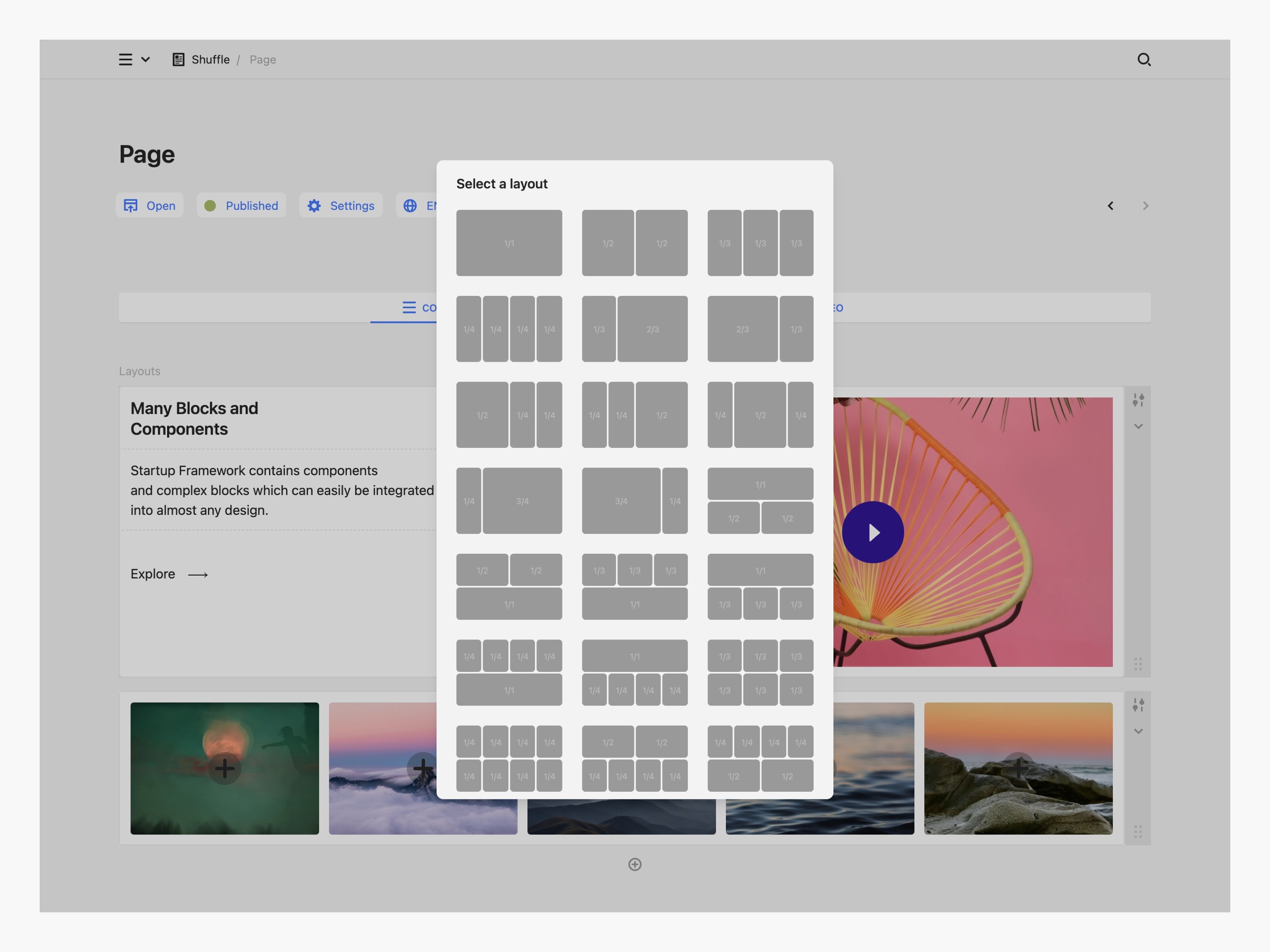Play the pink chair video
Viewport: 1270px width, 952px height.
[x=873, y=532]
